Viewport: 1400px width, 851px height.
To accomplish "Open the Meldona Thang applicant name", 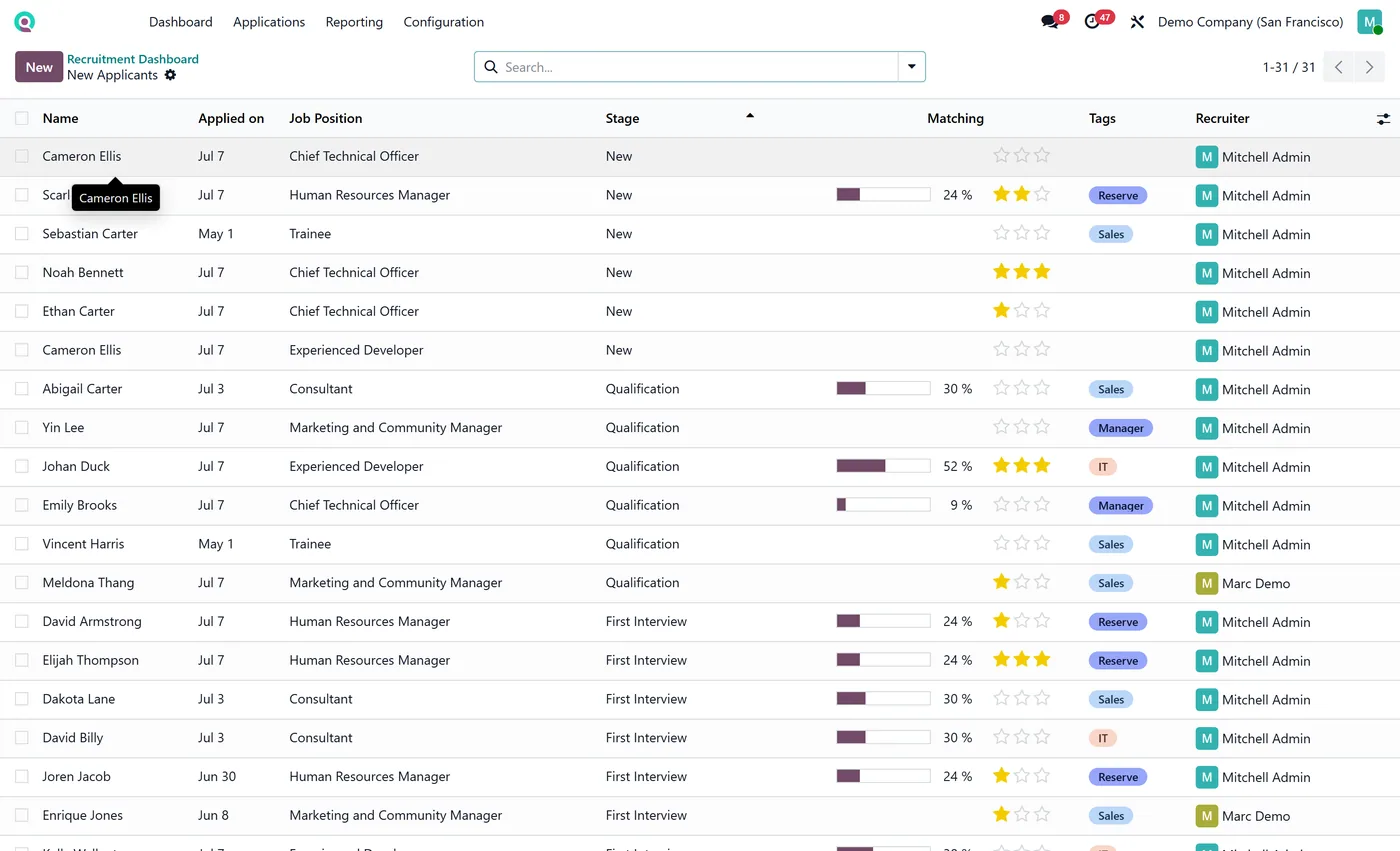I will [x=88, y=583].
